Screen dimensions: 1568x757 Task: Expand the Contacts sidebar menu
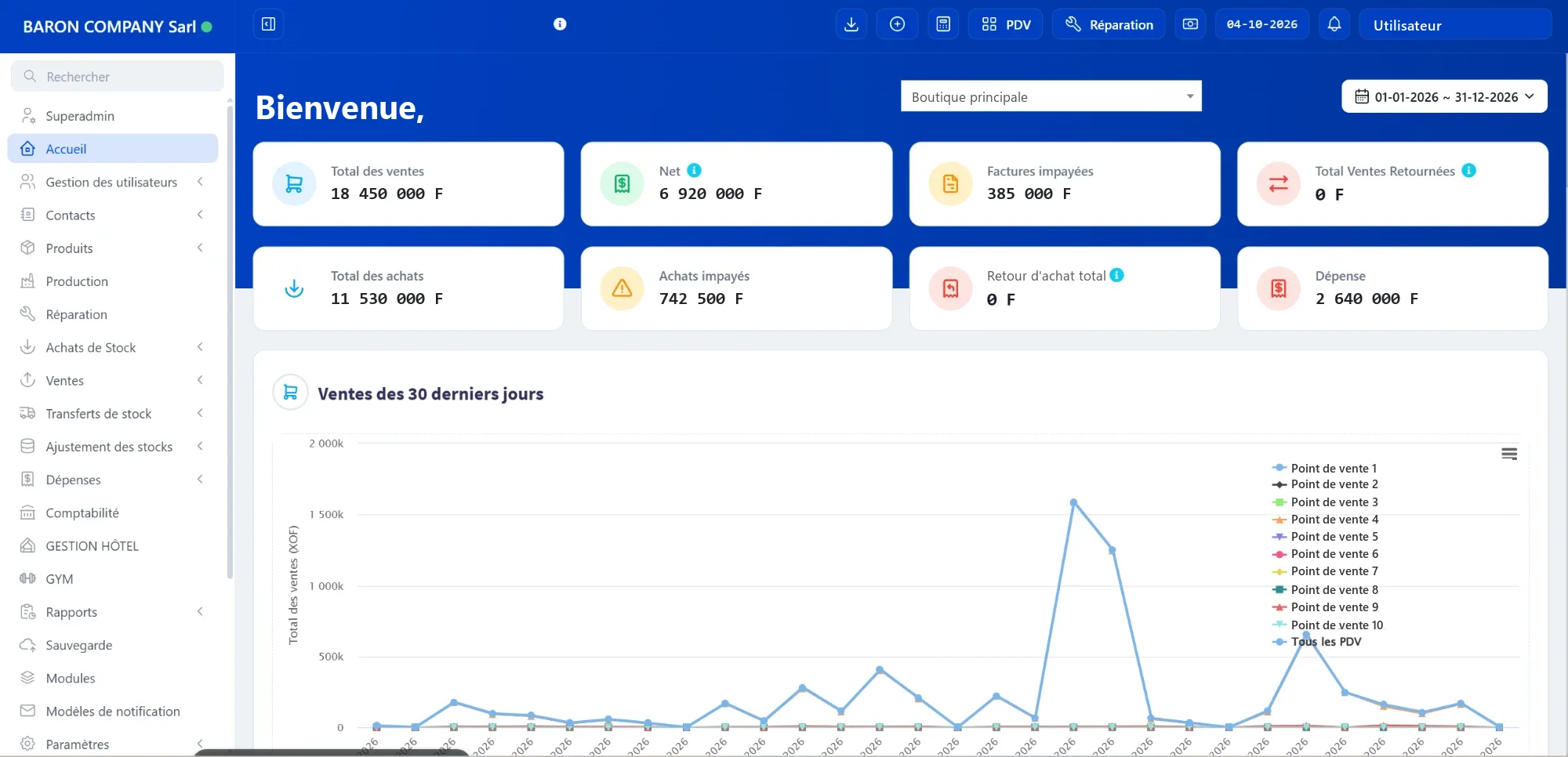click(x=113, y=215)
